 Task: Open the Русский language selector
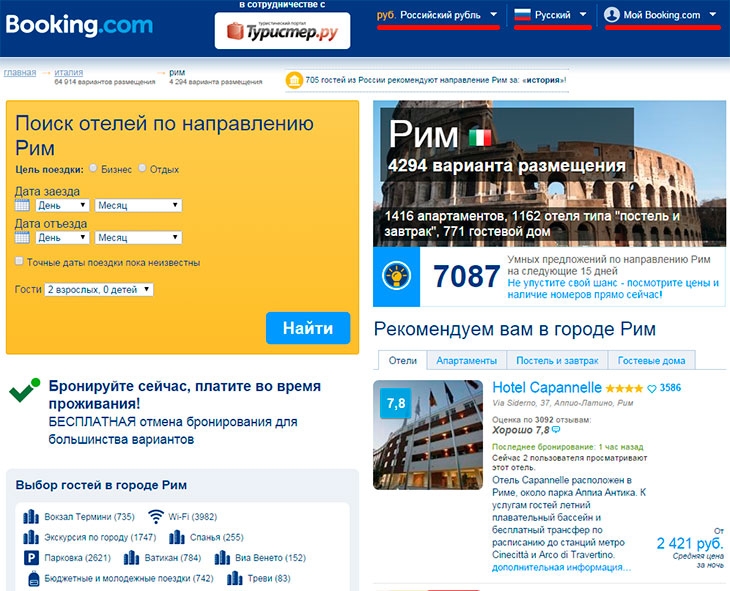pyautogui.click(x=551, y=15)
